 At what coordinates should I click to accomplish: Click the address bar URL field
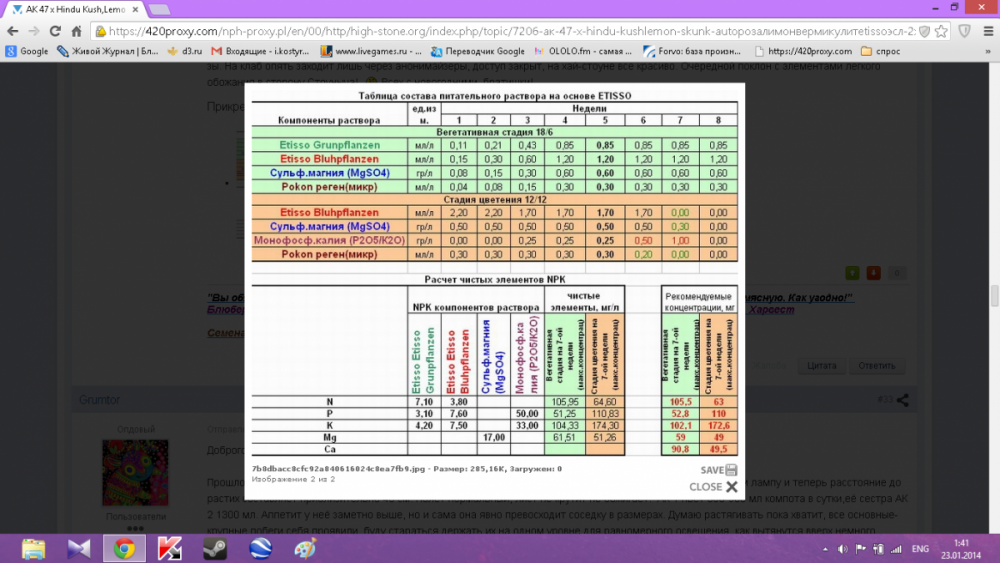[510, 31]
